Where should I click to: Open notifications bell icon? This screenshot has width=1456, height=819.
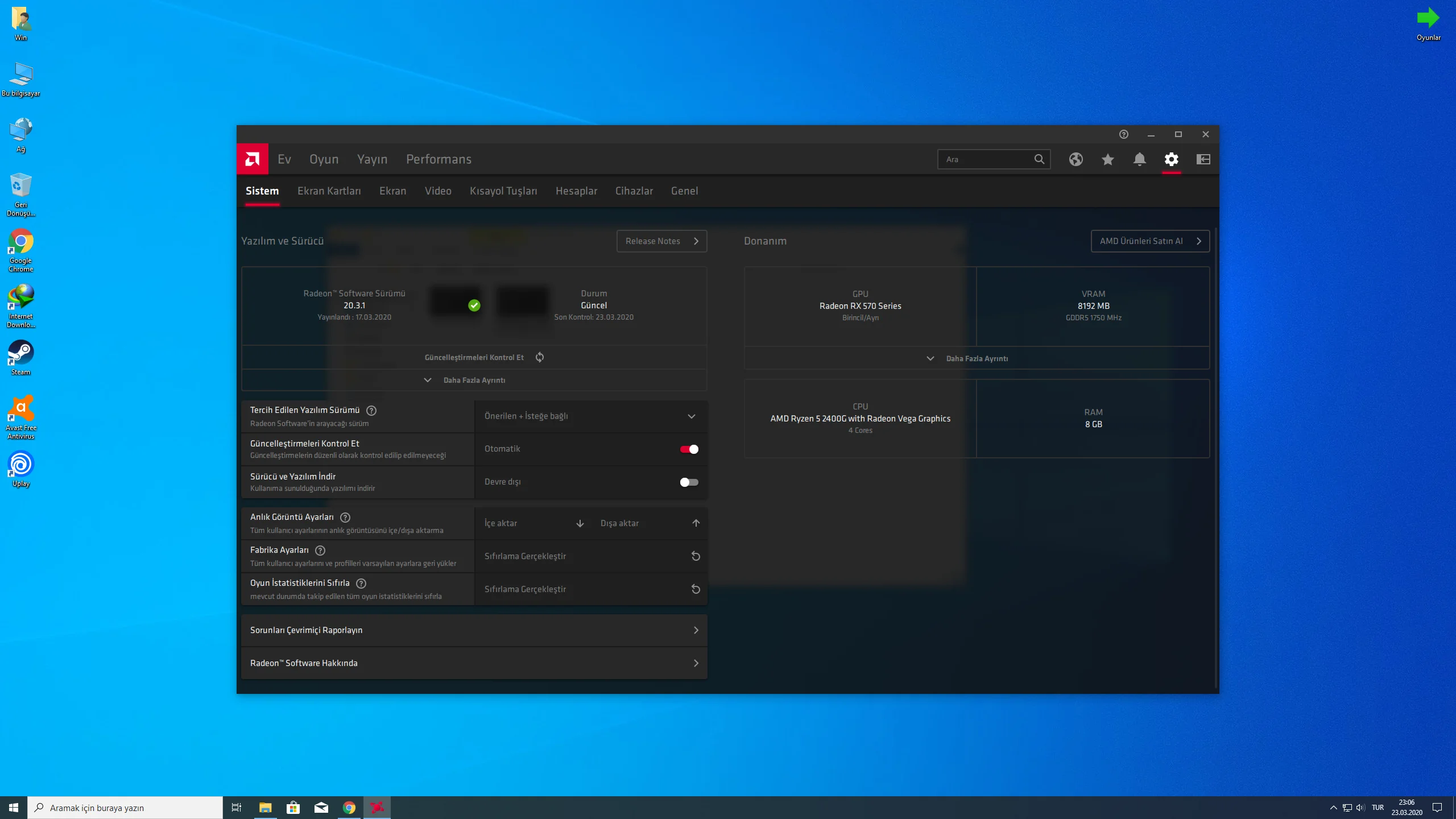click(x=1139, y=159)
